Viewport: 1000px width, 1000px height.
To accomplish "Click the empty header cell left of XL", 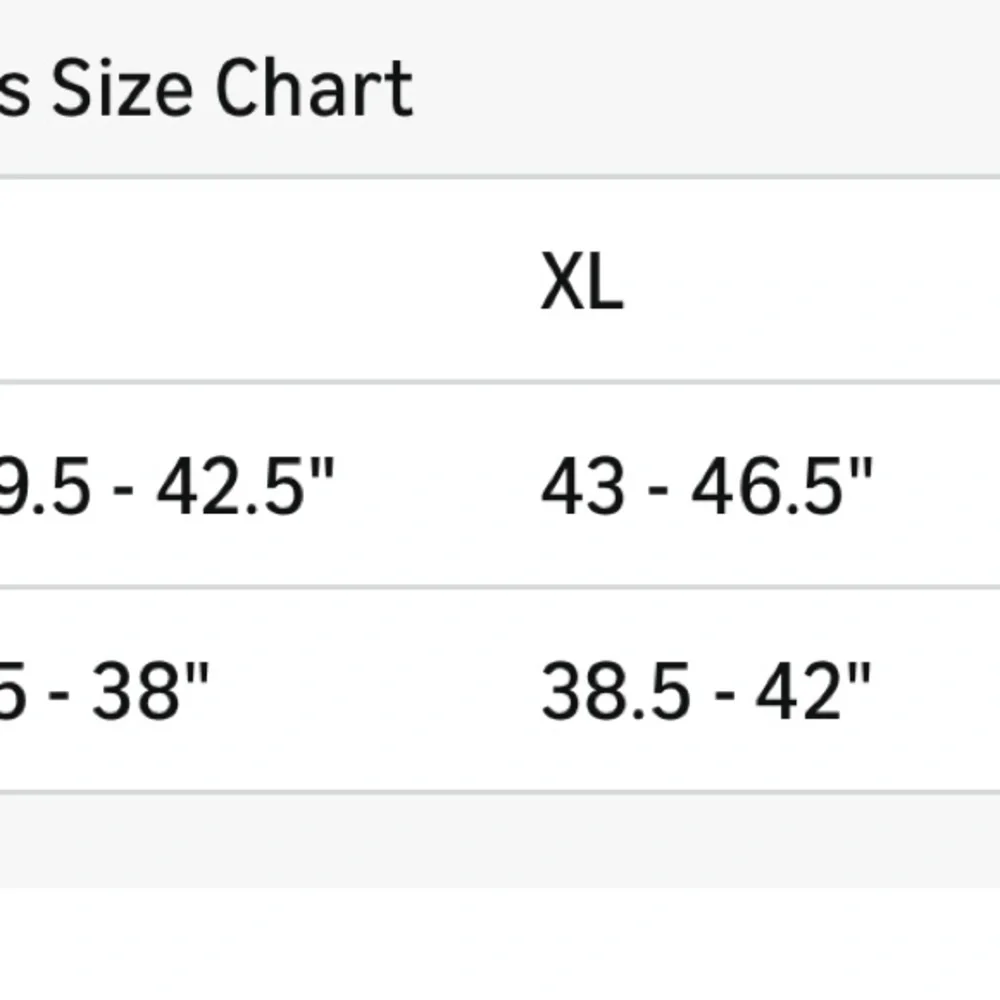I will (255, 280).
